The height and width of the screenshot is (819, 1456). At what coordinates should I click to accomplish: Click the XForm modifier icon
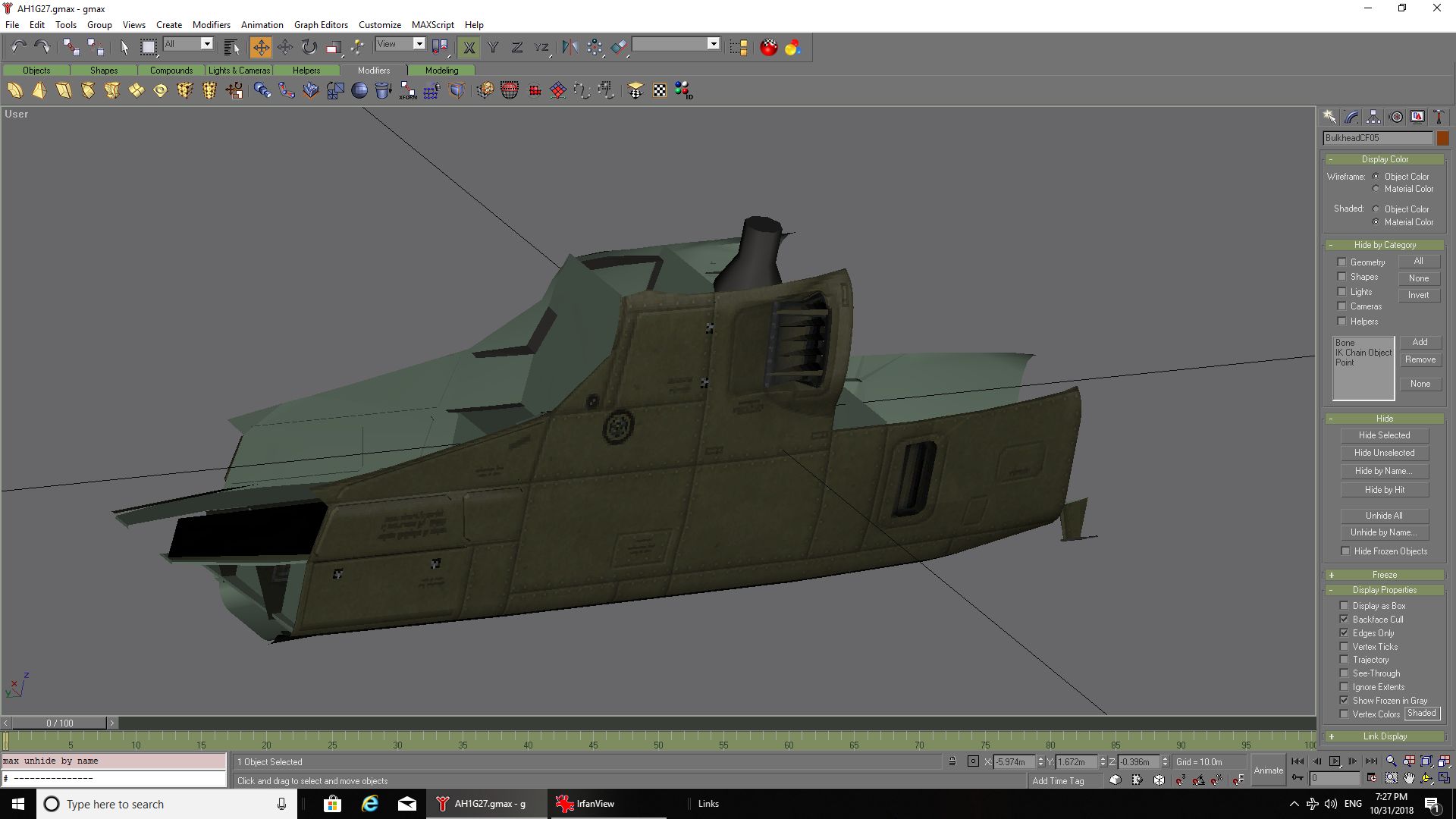pyautogui.click(x=408, y=91)
